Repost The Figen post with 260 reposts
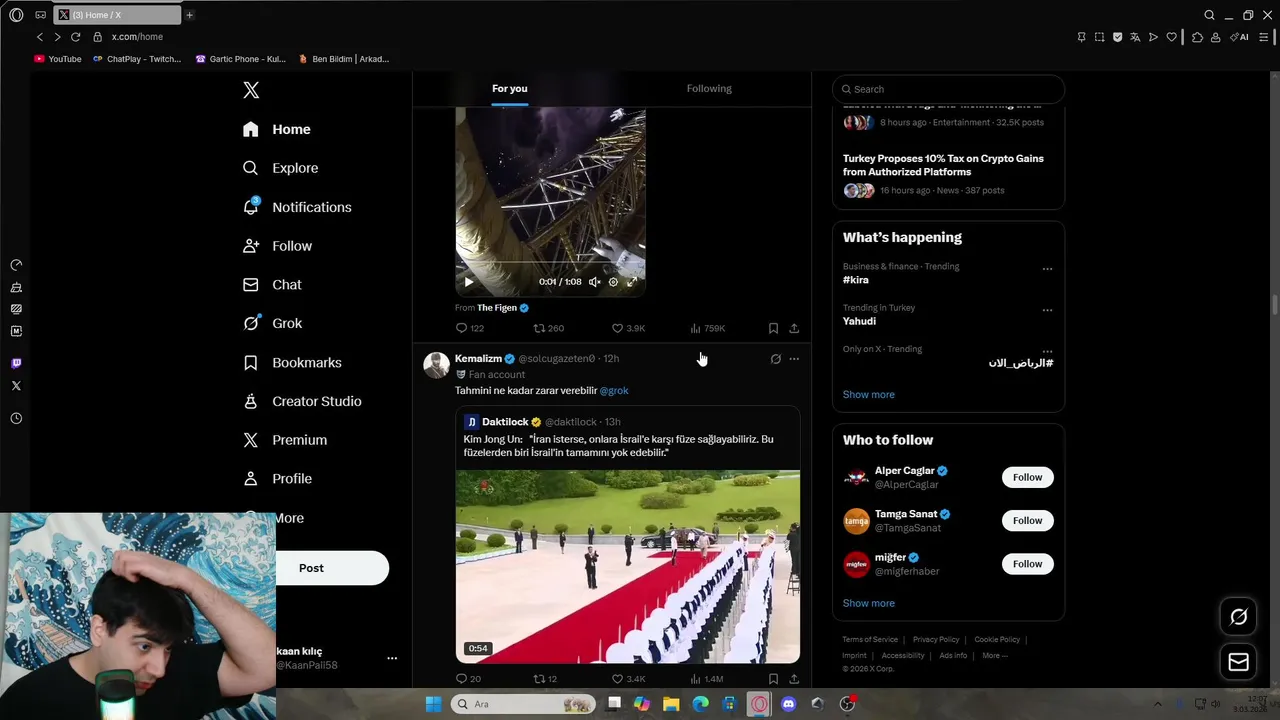The image size is (1280, 720). (548, 328)
